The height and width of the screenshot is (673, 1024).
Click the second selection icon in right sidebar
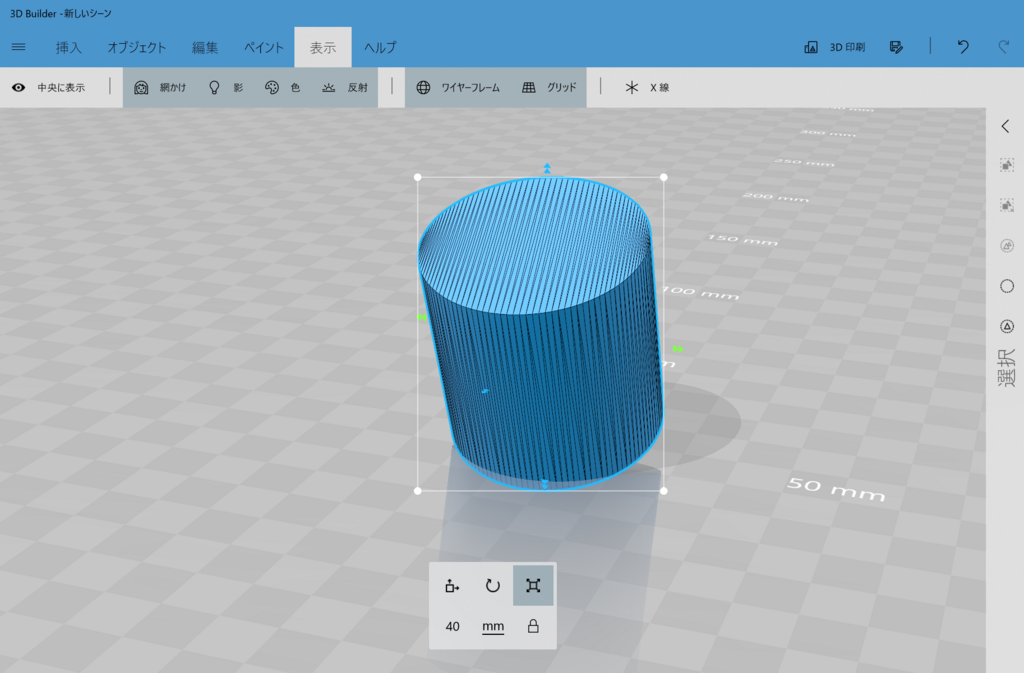pyautogui.click(x=1007, y=206)
